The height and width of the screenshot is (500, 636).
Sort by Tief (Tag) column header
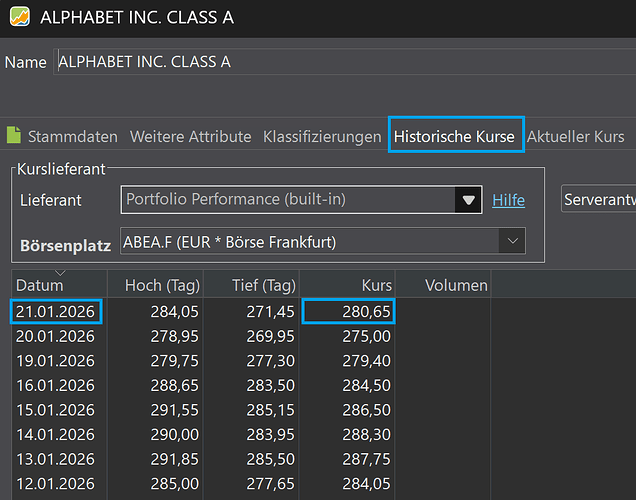(x=251, y=285)
